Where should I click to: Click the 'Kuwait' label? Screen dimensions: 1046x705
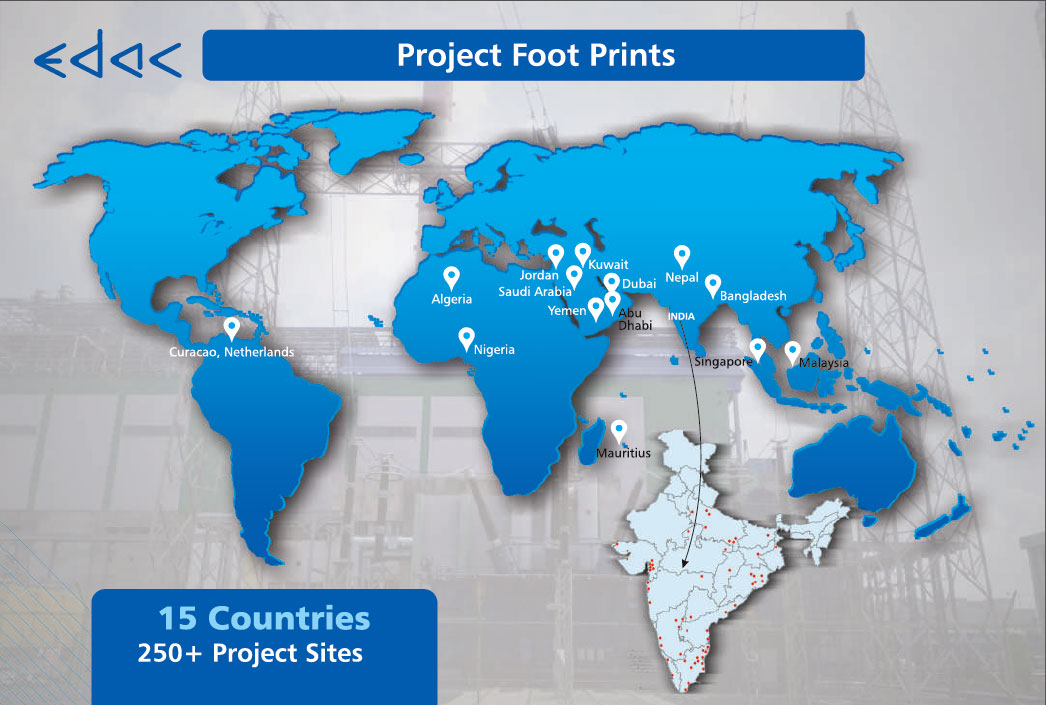coord(608,264)
